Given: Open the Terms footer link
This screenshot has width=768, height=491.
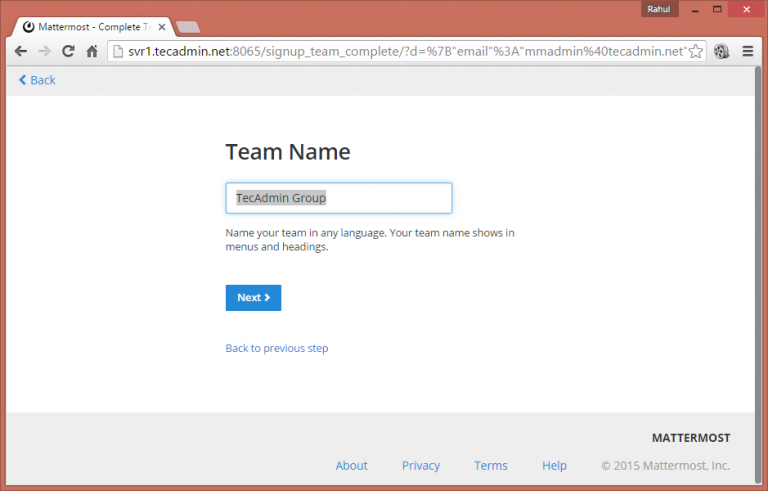Looking at the screenshot, I should [491, 465].
